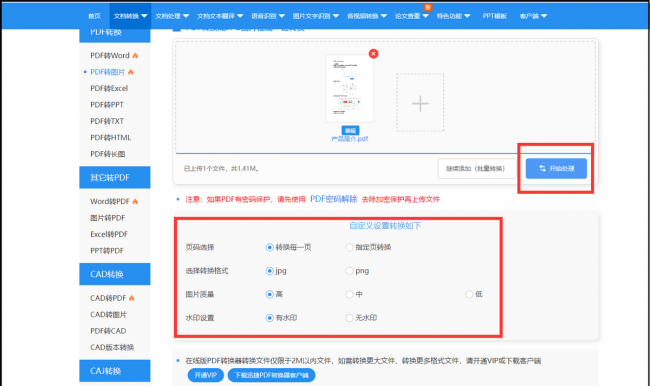Open the 文档文本翻译 dropdown menu

click(x=220, y=16)
